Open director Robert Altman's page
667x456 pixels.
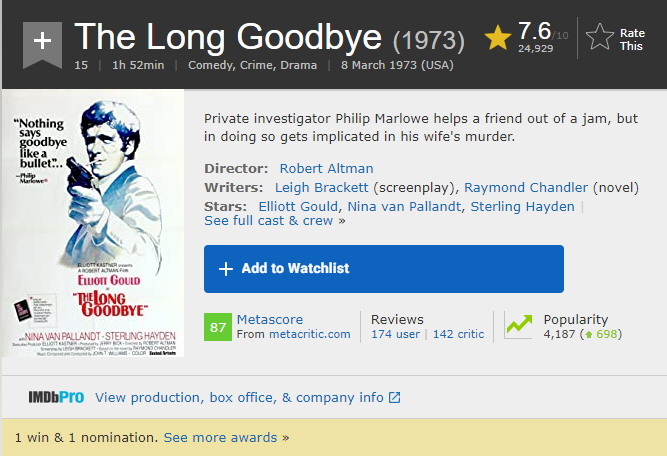coord(326,168)
